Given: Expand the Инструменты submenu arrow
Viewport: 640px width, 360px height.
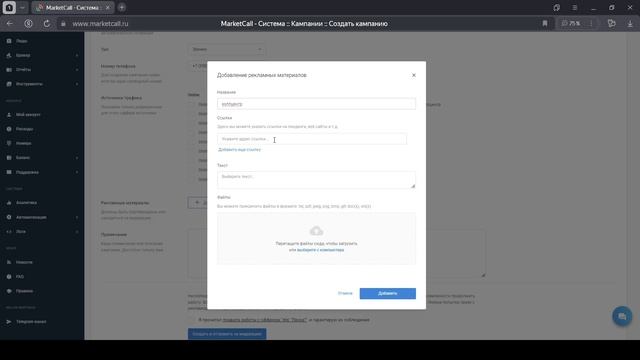Looking at the screenshot, I should [x=77, y=84].
